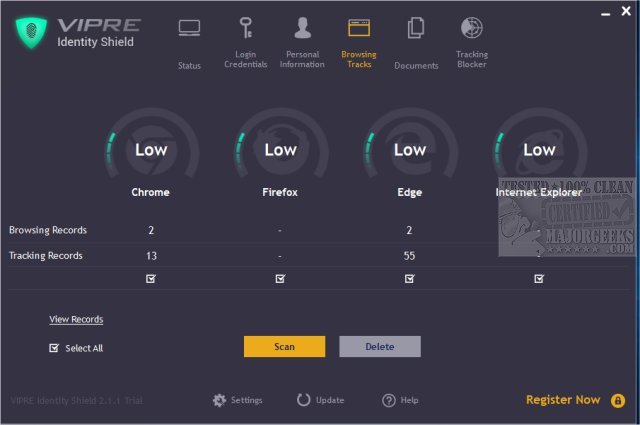Image resolution: width=640 pixels, height=425 pixels.
Task: Click the Chrome tracking records value 13
Action: click(151, 256)
